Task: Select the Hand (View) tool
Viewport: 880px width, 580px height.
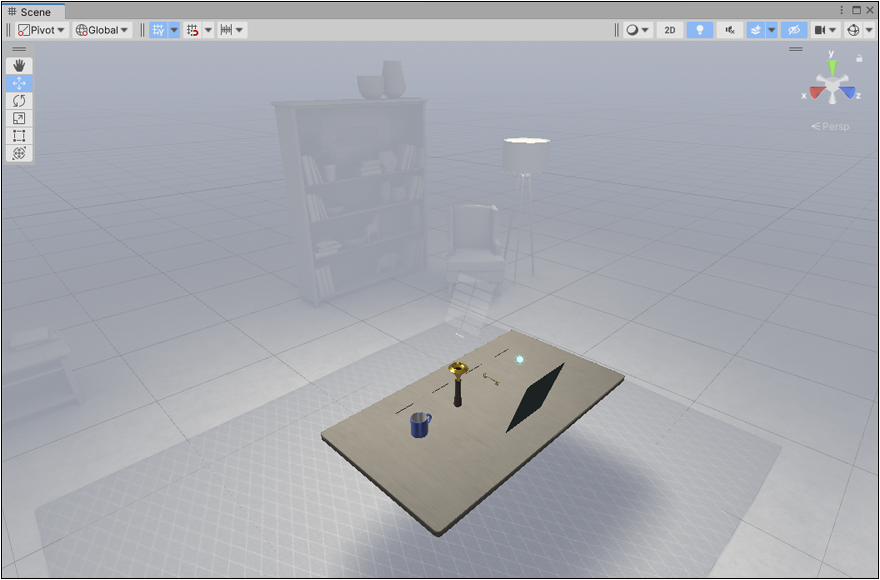Action: (x=19, y=66)
